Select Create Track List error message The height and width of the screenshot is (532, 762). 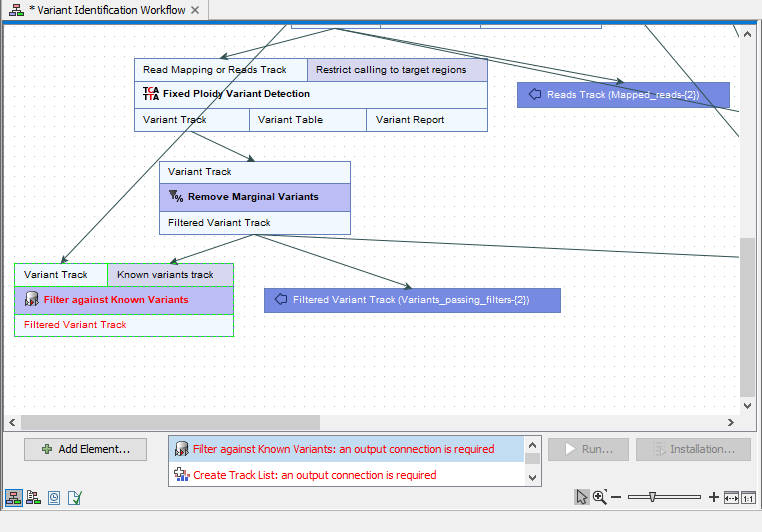coord(314,475)
